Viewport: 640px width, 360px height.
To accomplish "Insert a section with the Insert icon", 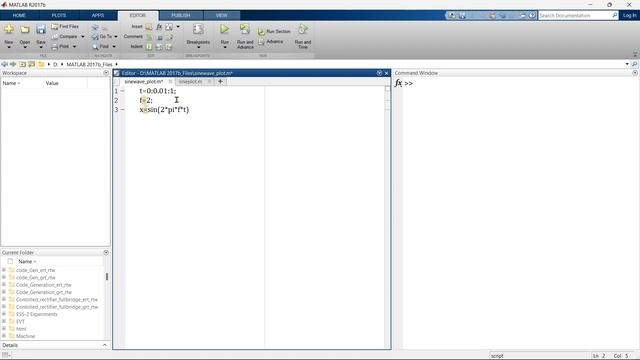I will 149,27.
